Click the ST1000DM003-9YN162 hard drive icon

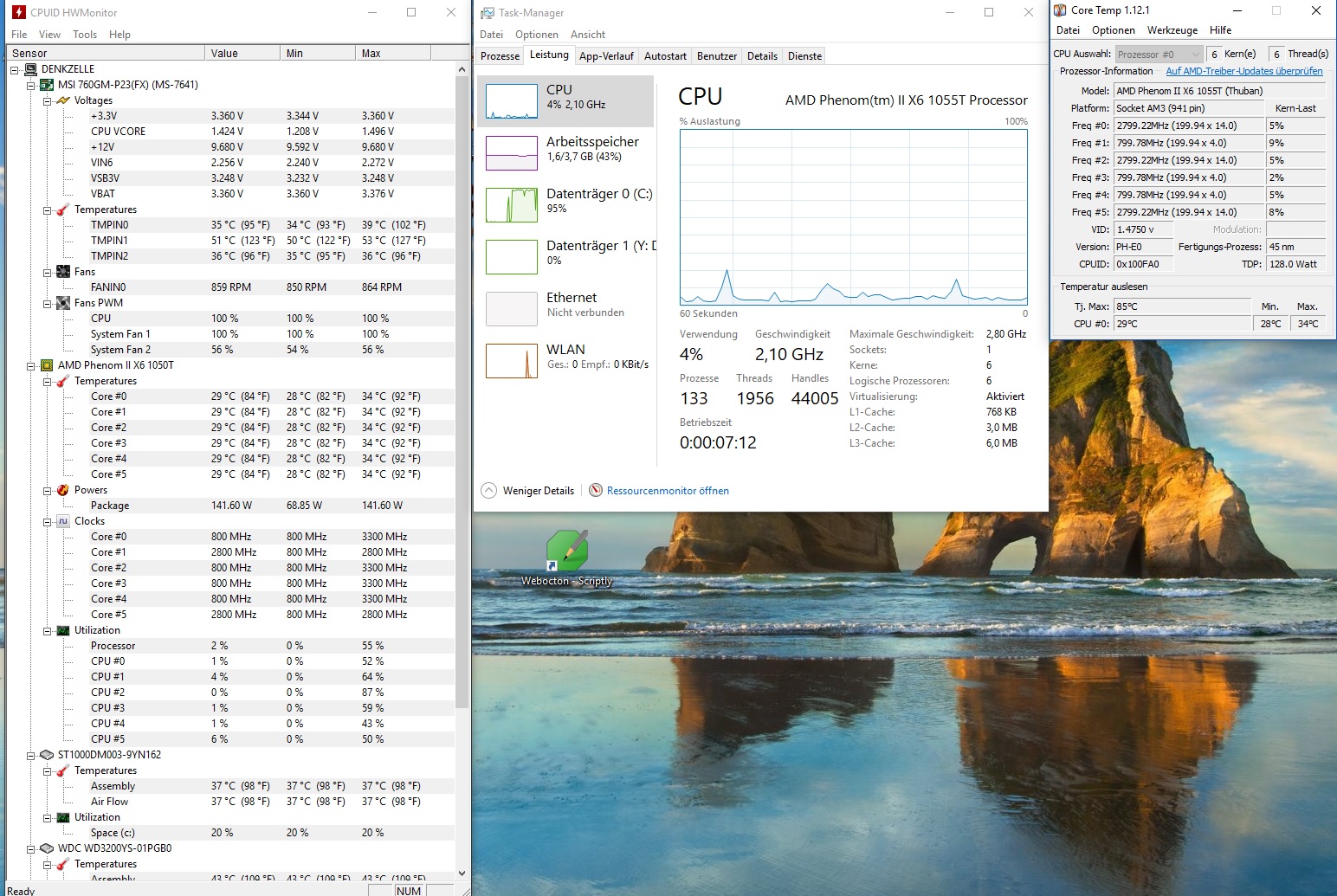point(48,755)
